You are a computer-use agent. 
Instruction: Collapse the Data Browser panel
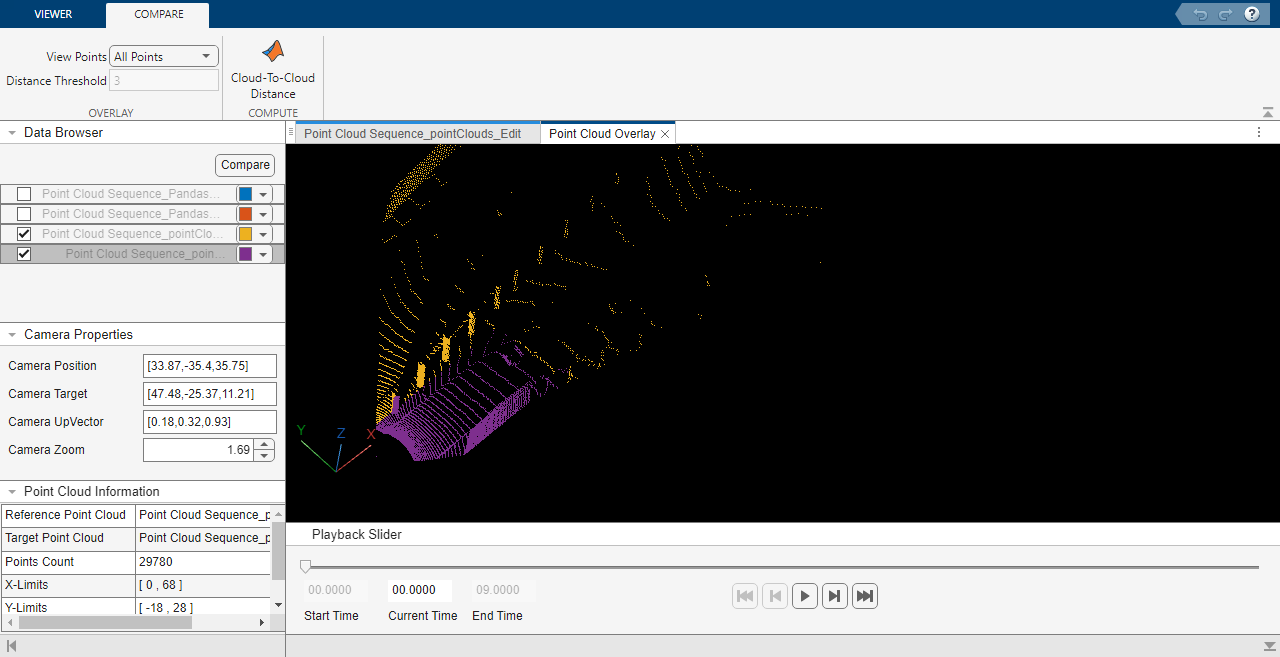point(11,132)
